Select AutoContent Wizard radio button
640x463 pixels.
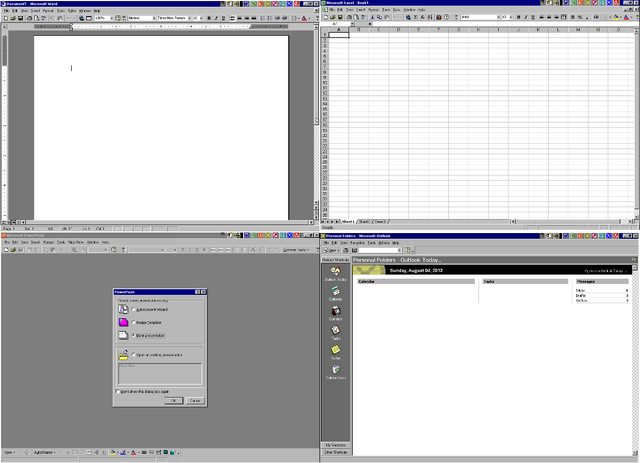coord(133,310)
